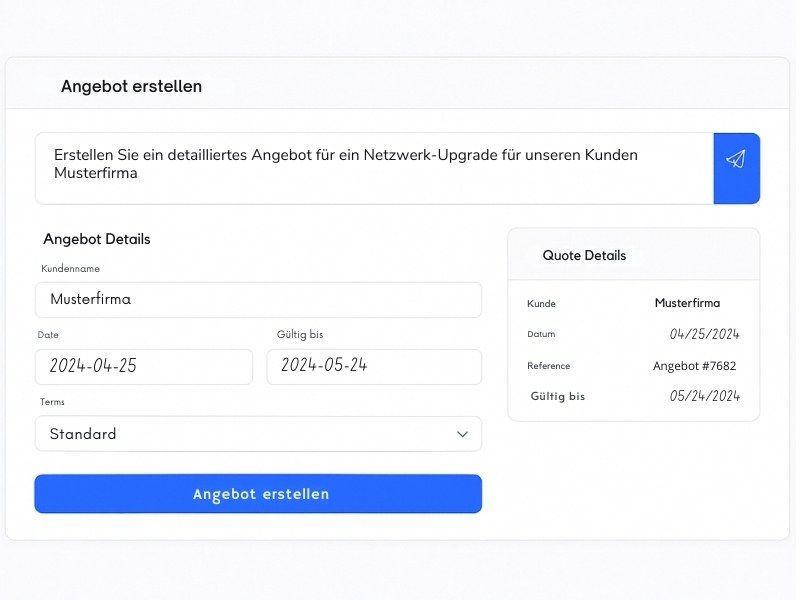Click the Gültig bis label above date field

coord(300,335)
